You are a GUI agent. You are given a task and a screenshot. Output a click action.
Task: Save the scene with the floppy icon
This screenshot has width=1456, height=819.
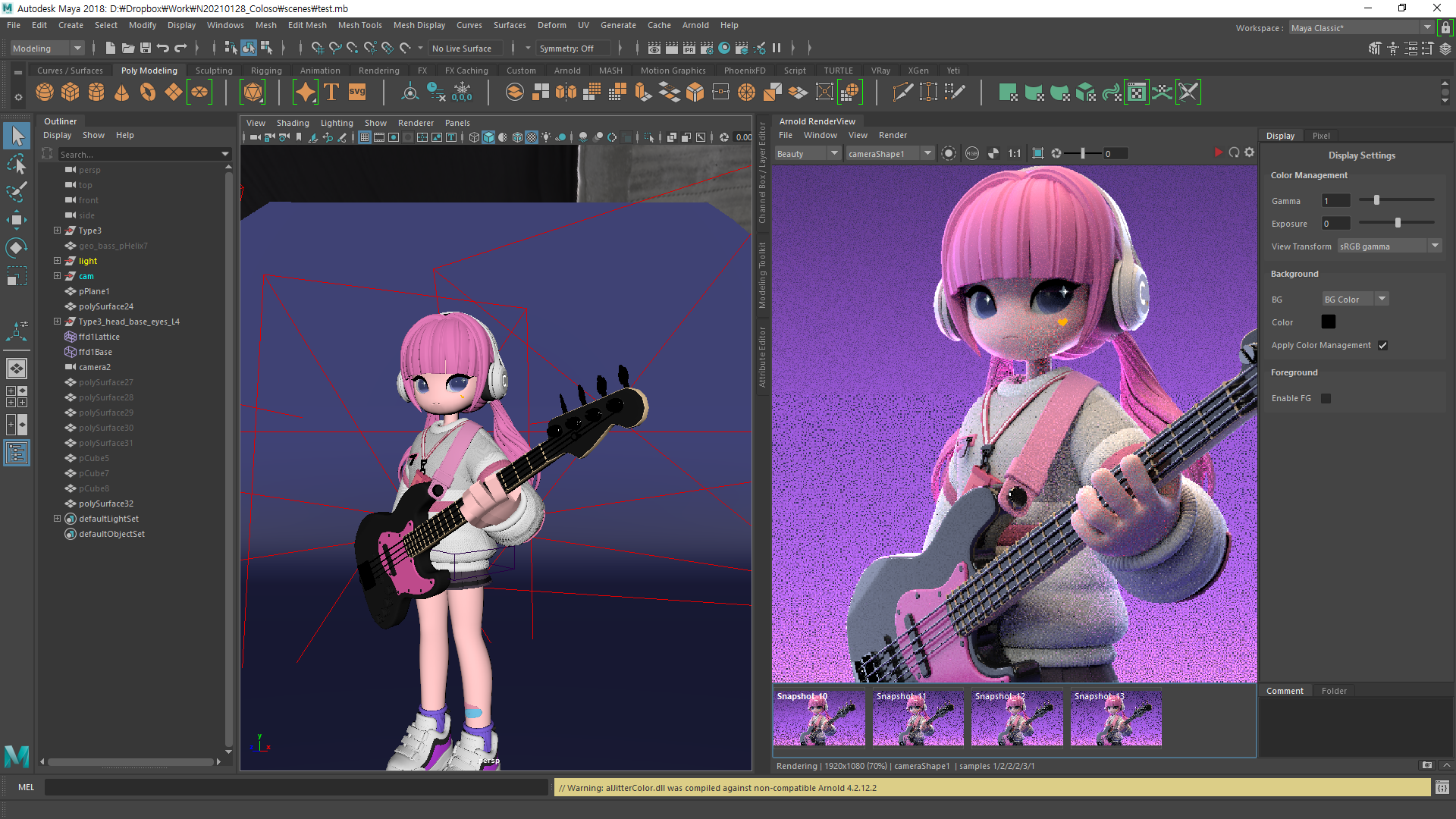(x=146, y=48)
